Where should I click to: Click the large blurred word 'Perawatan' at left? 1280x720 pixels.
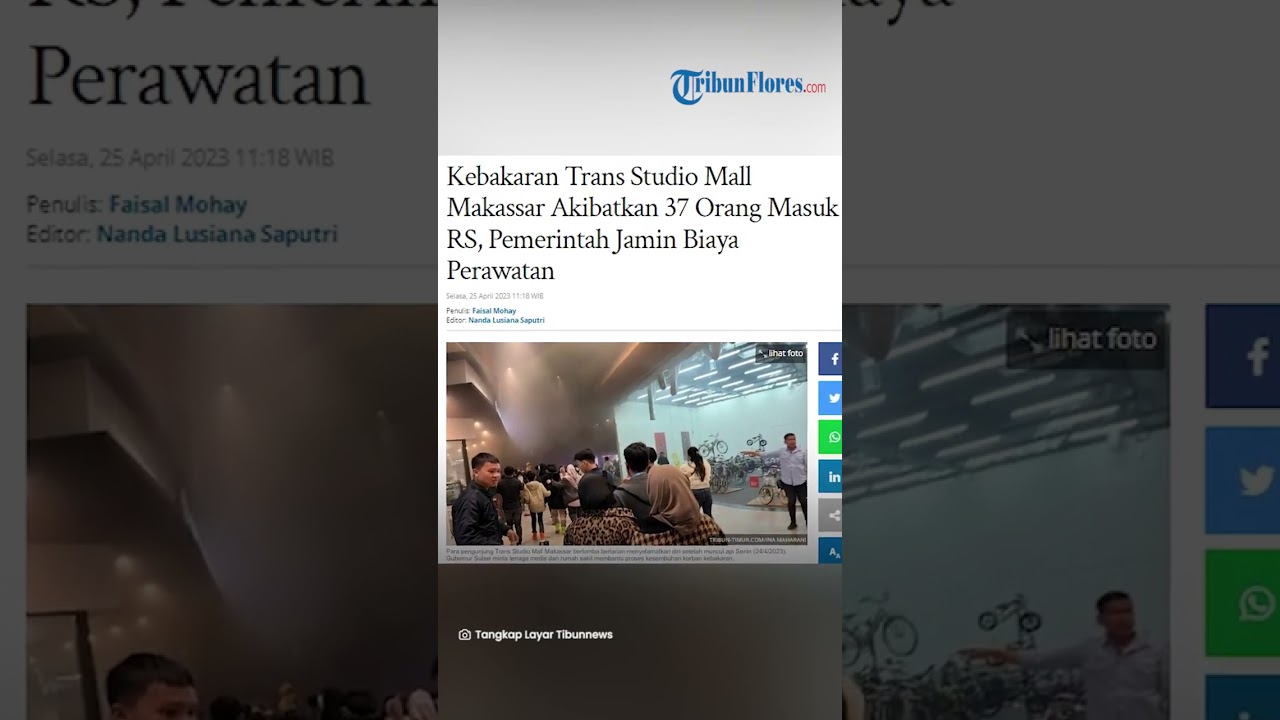click(x=199, y=78)
